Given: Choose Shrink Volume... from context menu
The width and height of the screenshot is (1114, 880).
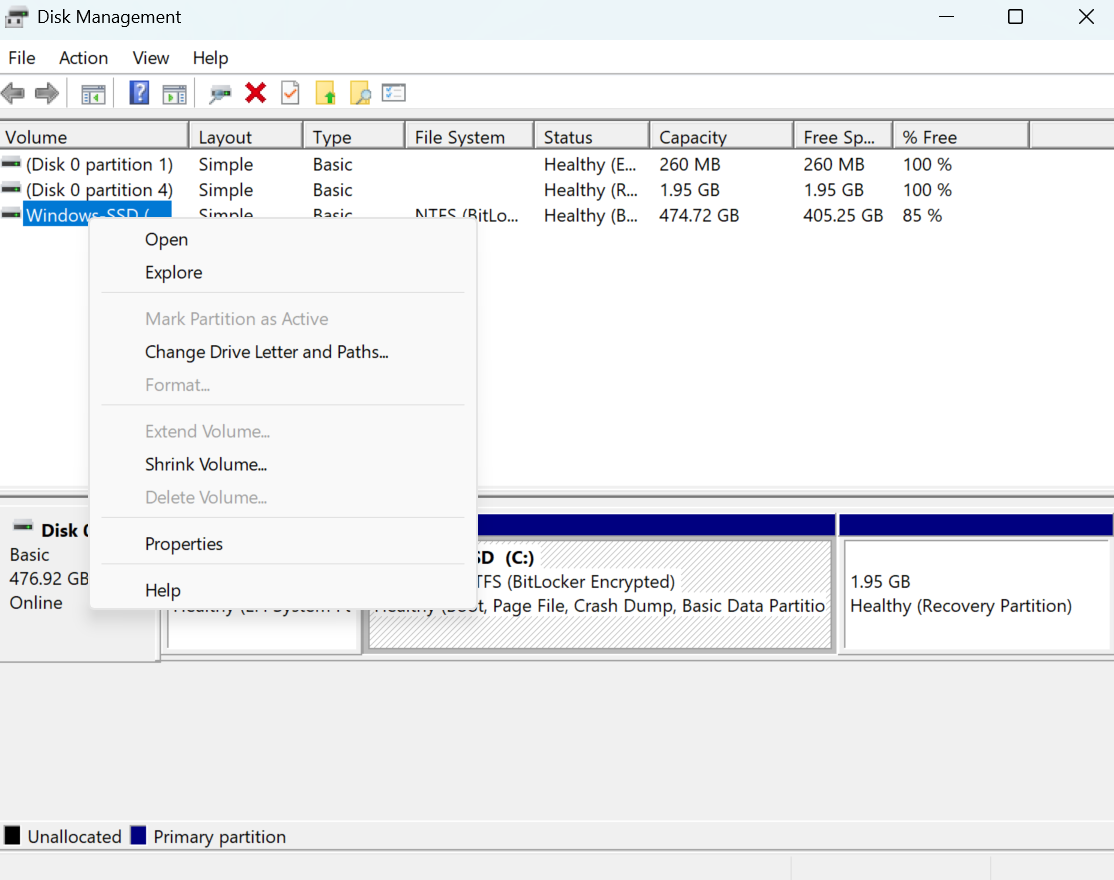Looking at the screenshot, I should tap(206, 465).
